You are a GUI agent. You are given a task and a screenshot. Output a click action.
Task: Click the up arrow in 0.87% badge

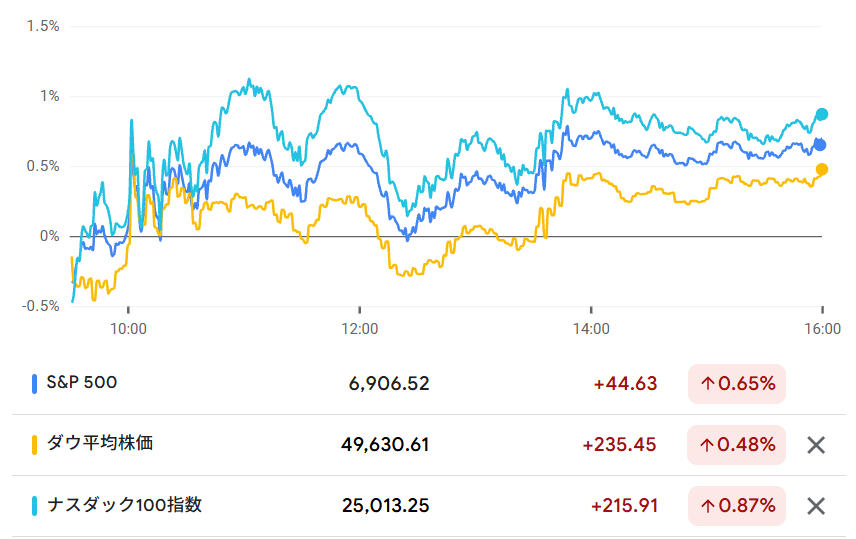[706, 506]
